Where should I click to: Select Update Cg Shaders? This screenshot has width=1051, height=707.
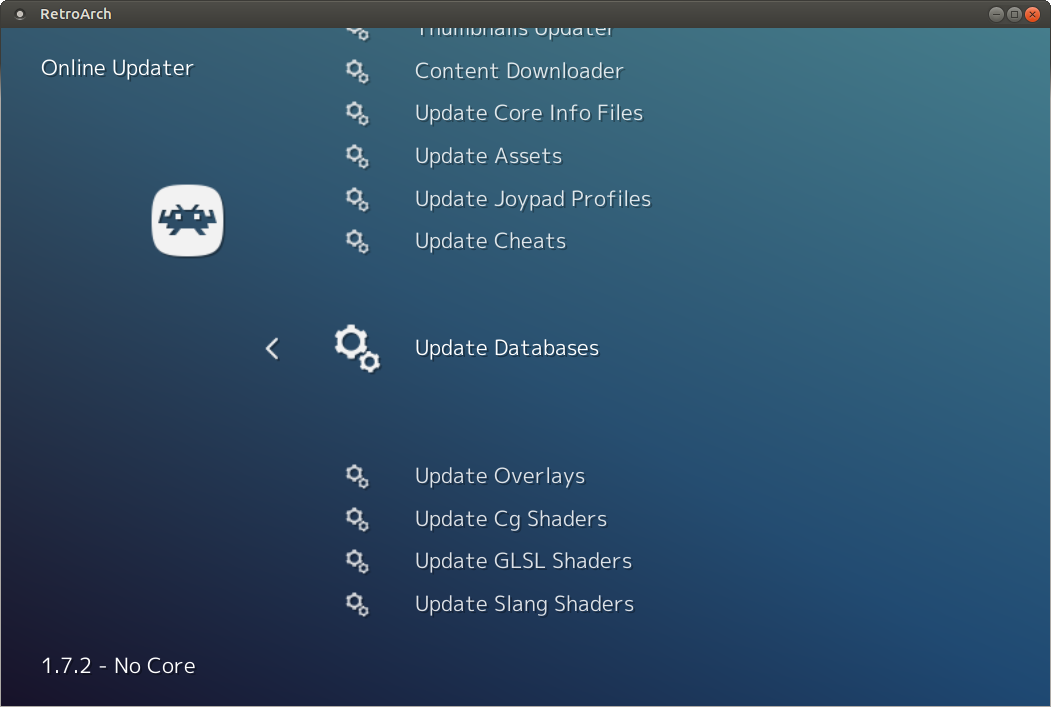pyautogui.click(x=510, y=519)
